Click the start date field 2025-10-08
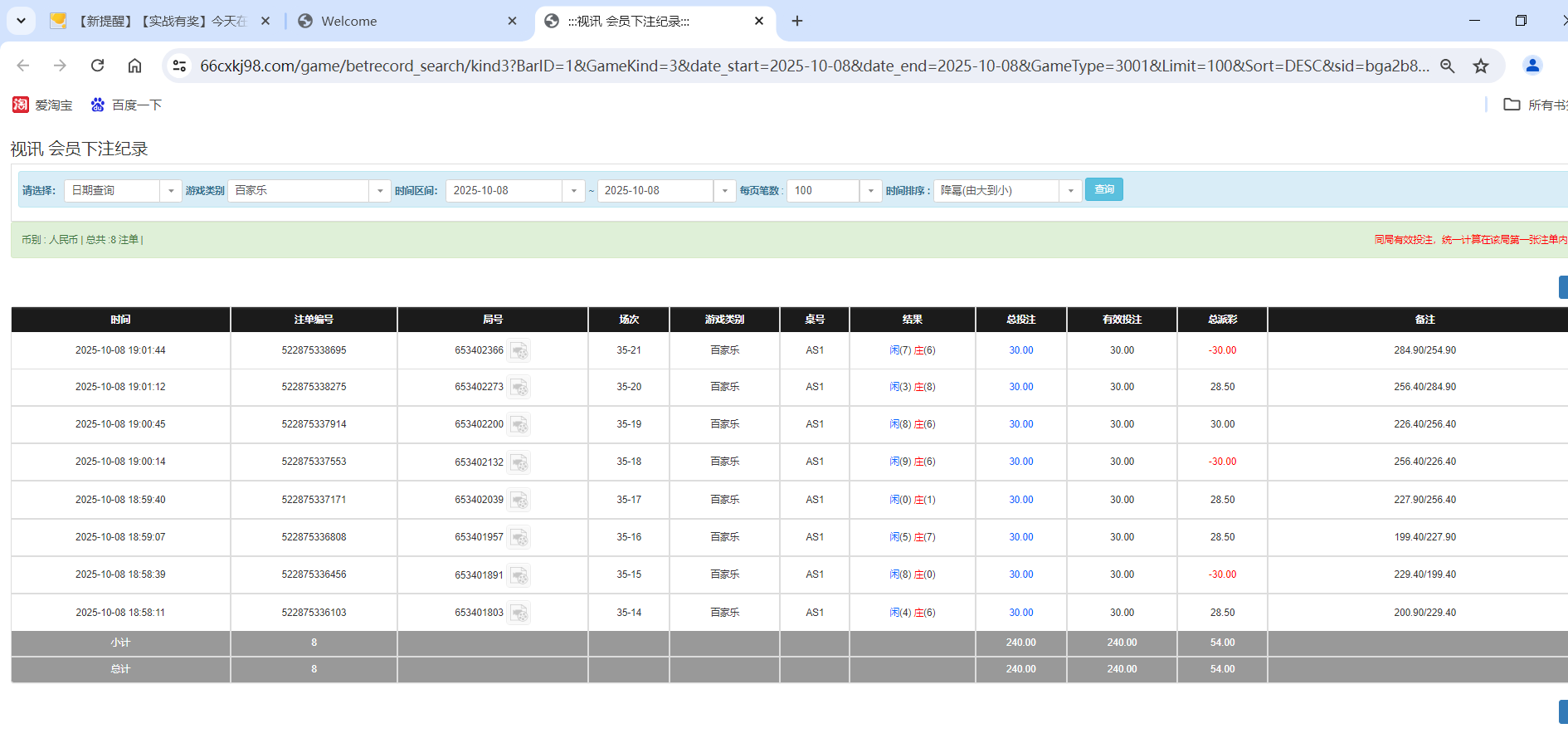The width and height of the screenshot is (1568, 743). pos(504,191)
